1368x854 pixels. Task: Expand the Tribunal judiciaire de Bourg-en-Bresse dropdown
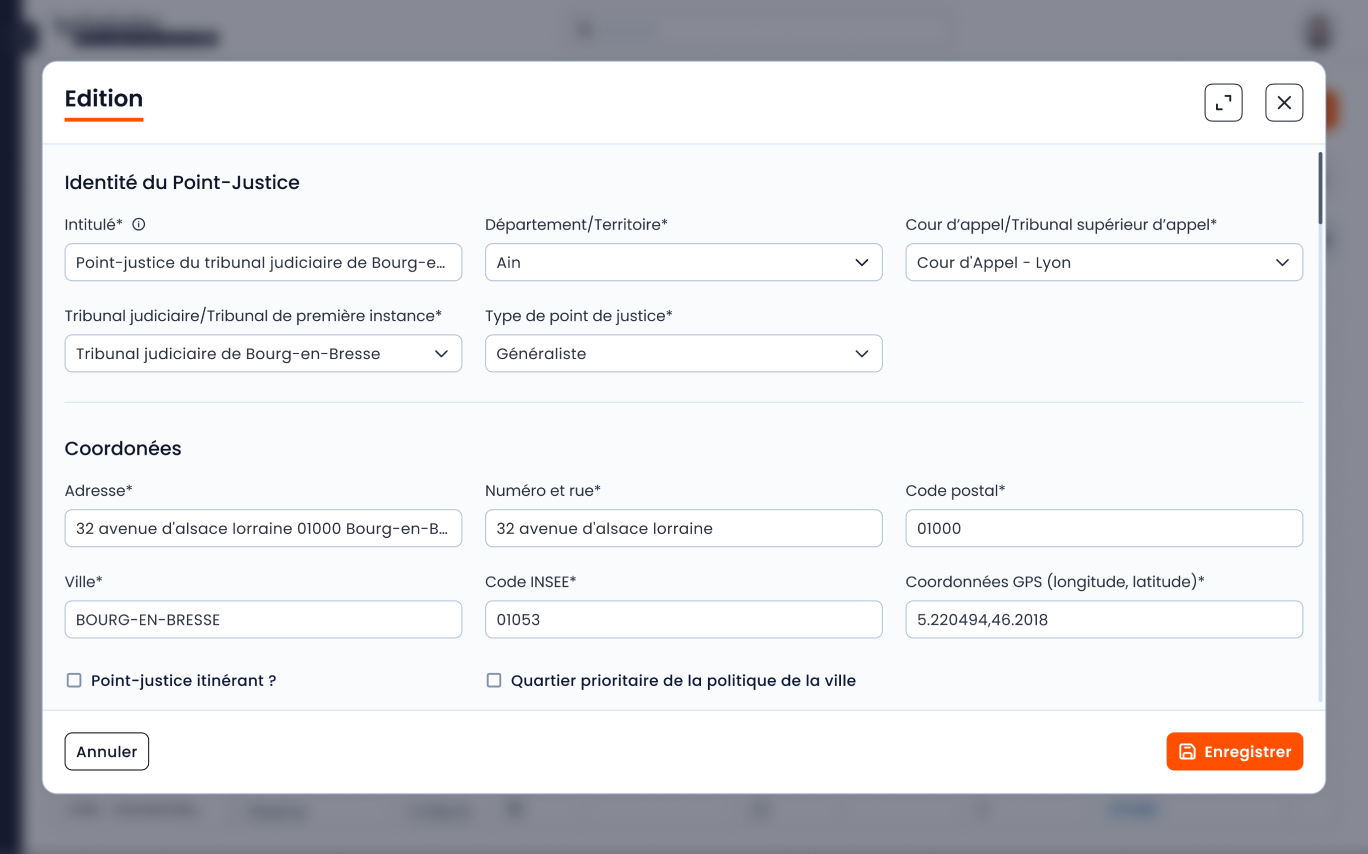click(262, 354)
